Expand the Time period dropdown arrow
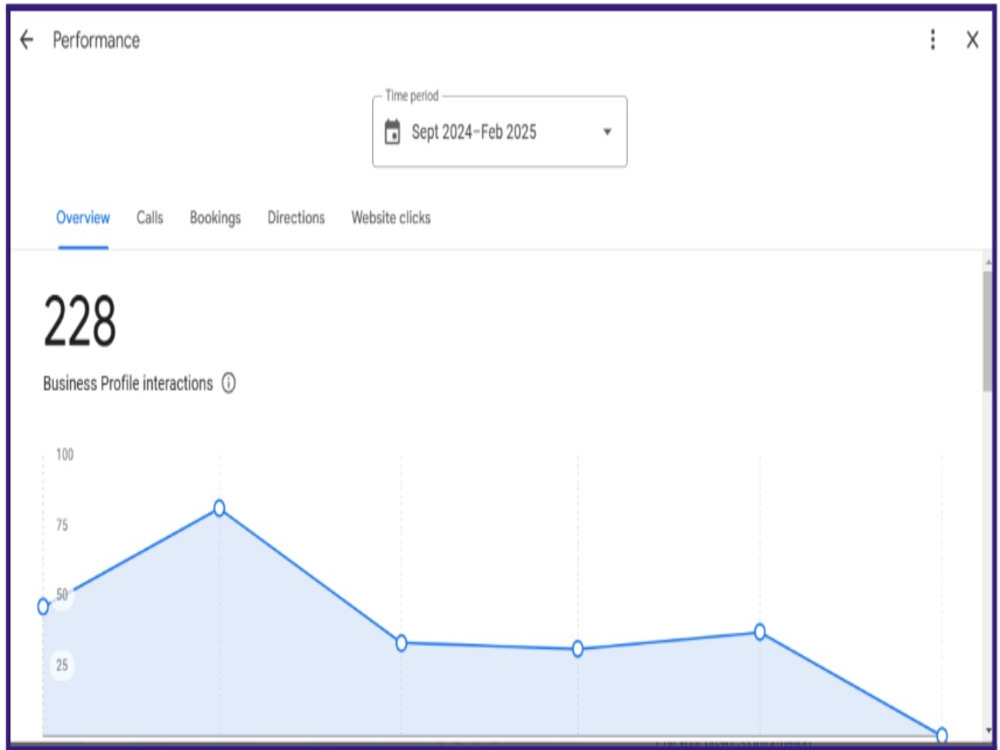This screenshot has height=750, width=1000. (x=607, y=132)
